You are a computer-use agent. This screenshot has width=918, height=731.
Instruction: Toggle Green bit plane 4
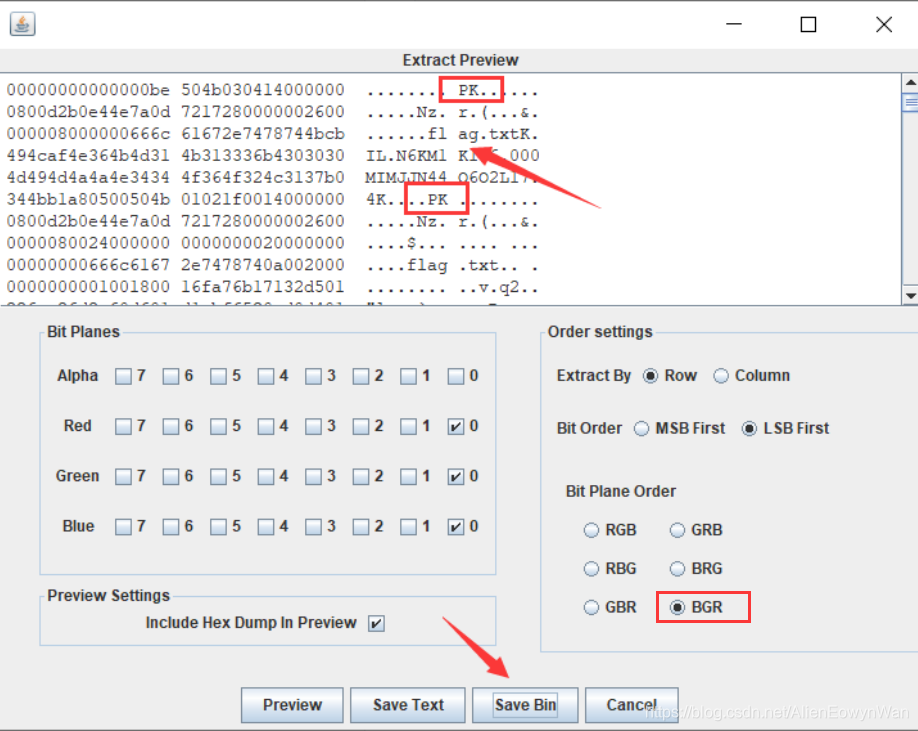[266, 476]
